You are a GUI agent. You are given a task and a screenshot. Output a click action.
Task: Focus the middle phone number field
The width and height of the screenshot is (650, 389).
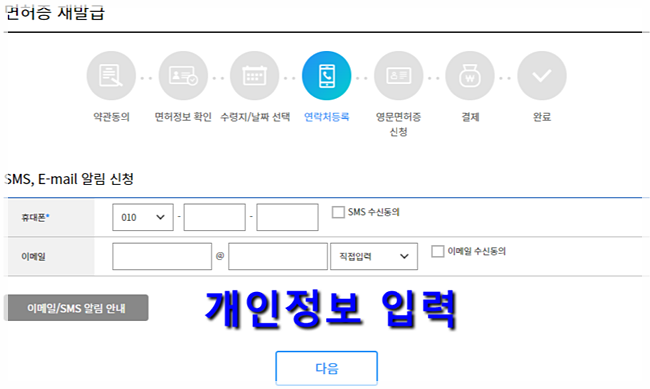click(x=215, y=217)
